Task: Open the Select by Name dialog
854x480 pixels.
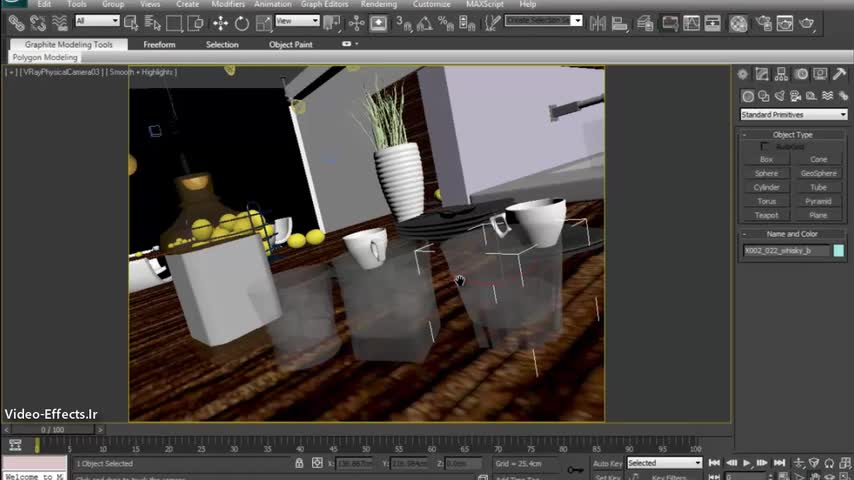Action: pos(152,23)
